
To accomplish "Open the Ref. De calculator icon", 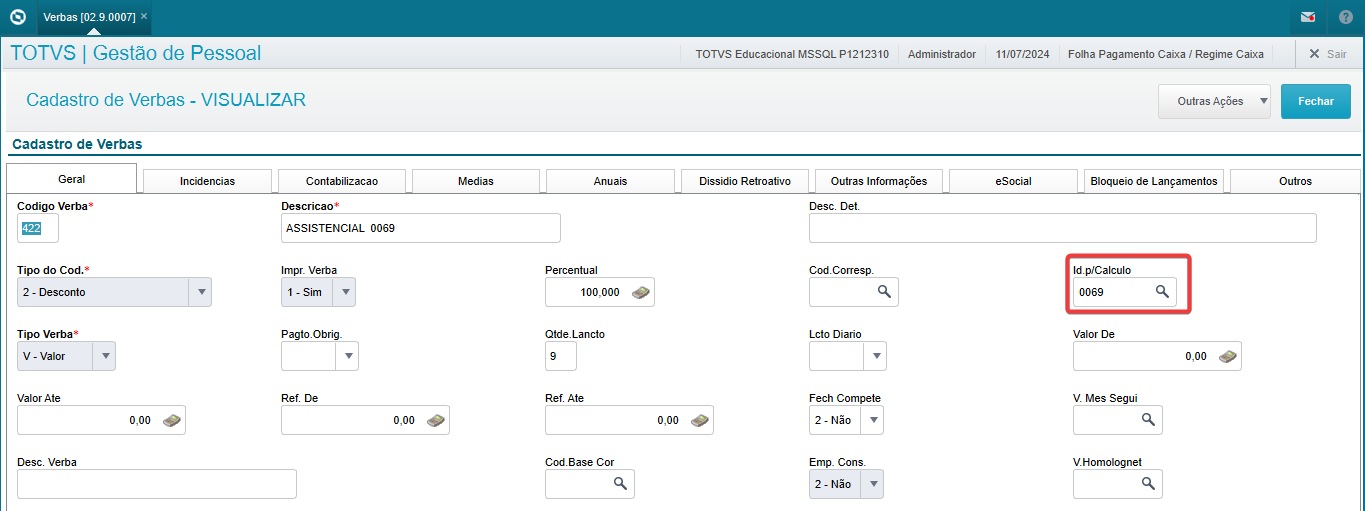I will click(x=436, y=420).
